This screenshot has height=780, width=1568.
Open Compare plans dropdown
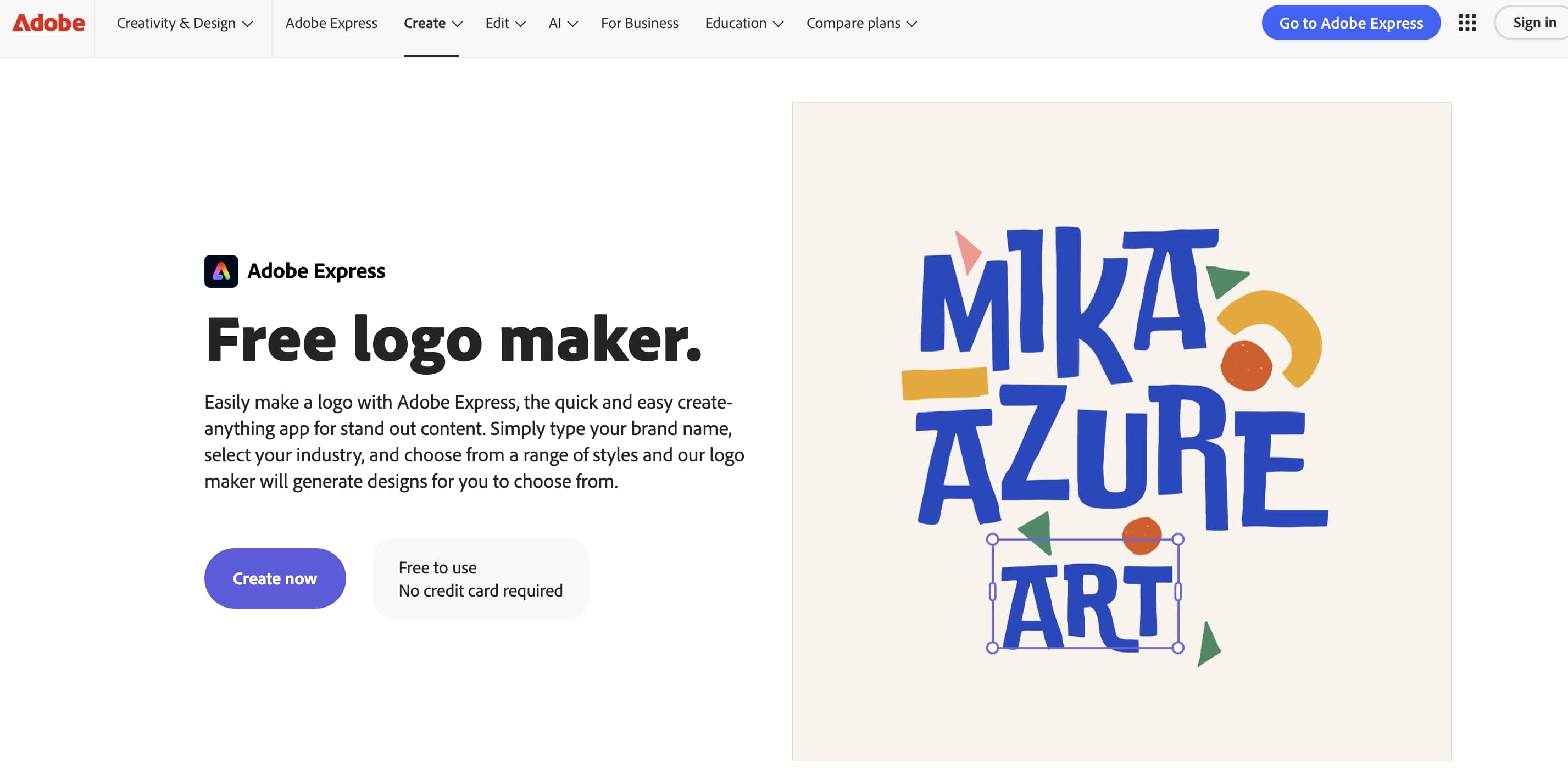click(x=861, y=23)
